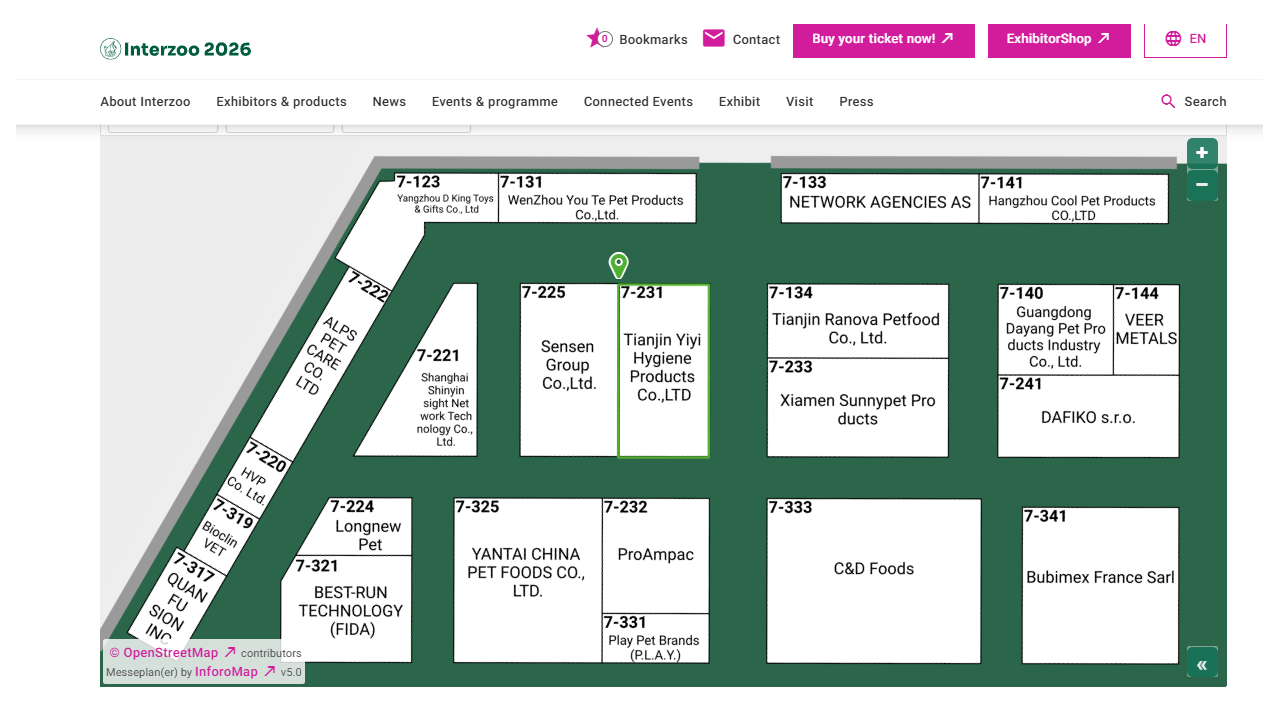The height and width of the screenshot is (720, 1280).
Task: Click the map zoom in plus button
Action: tap(1202, 153)
